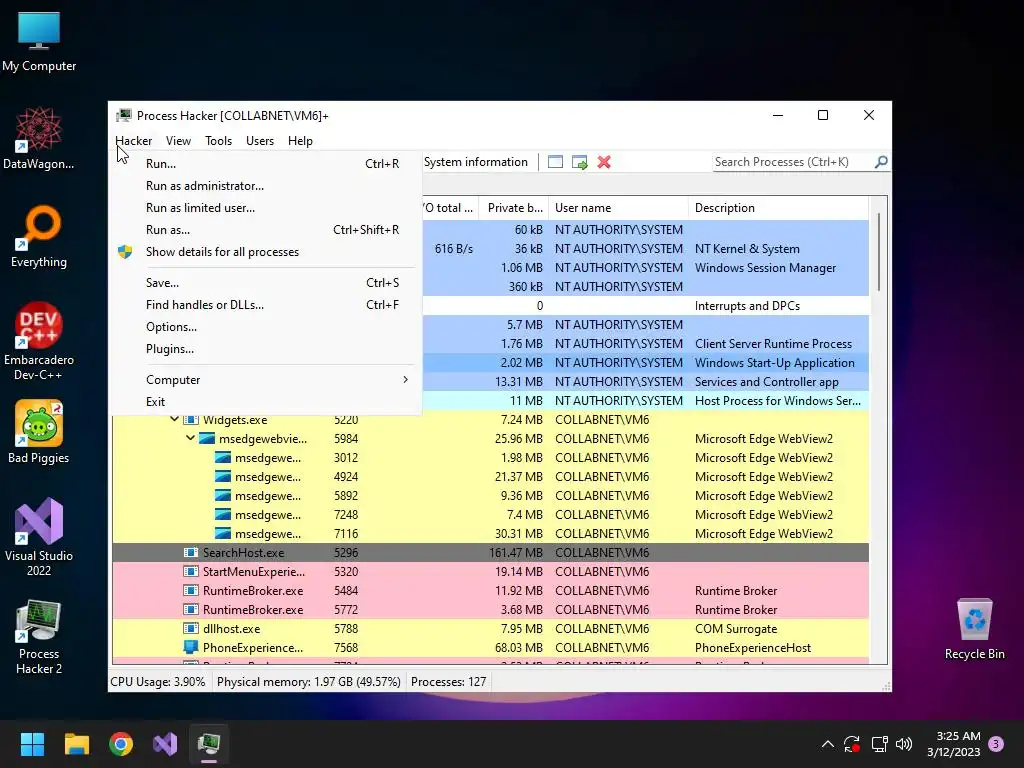Choose Show details for all processes
Image resolution: width=1024 pixels, height=768 pixels.
tap(266, 252)
